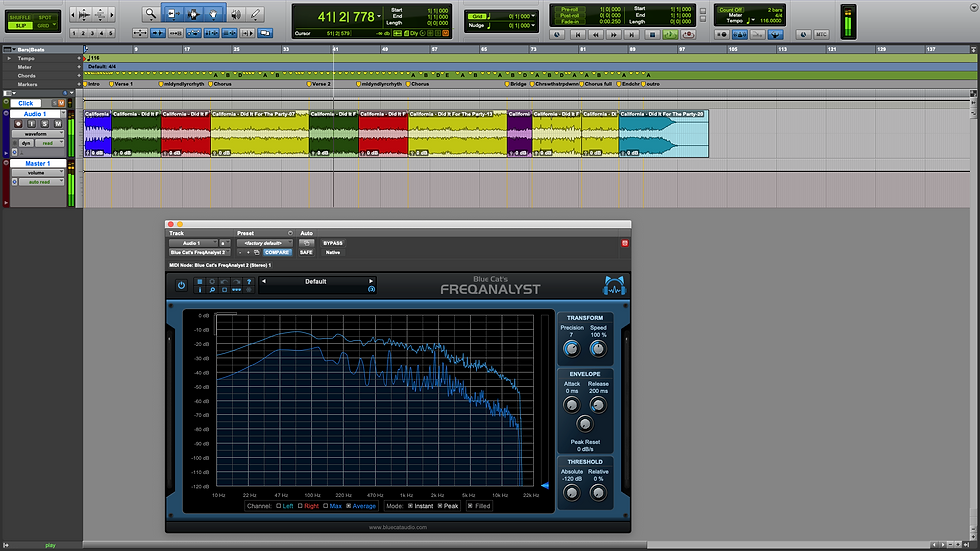Select the Zoomer magnifier tool
Viewport: 980px width, 551px height.
point(151,14)
